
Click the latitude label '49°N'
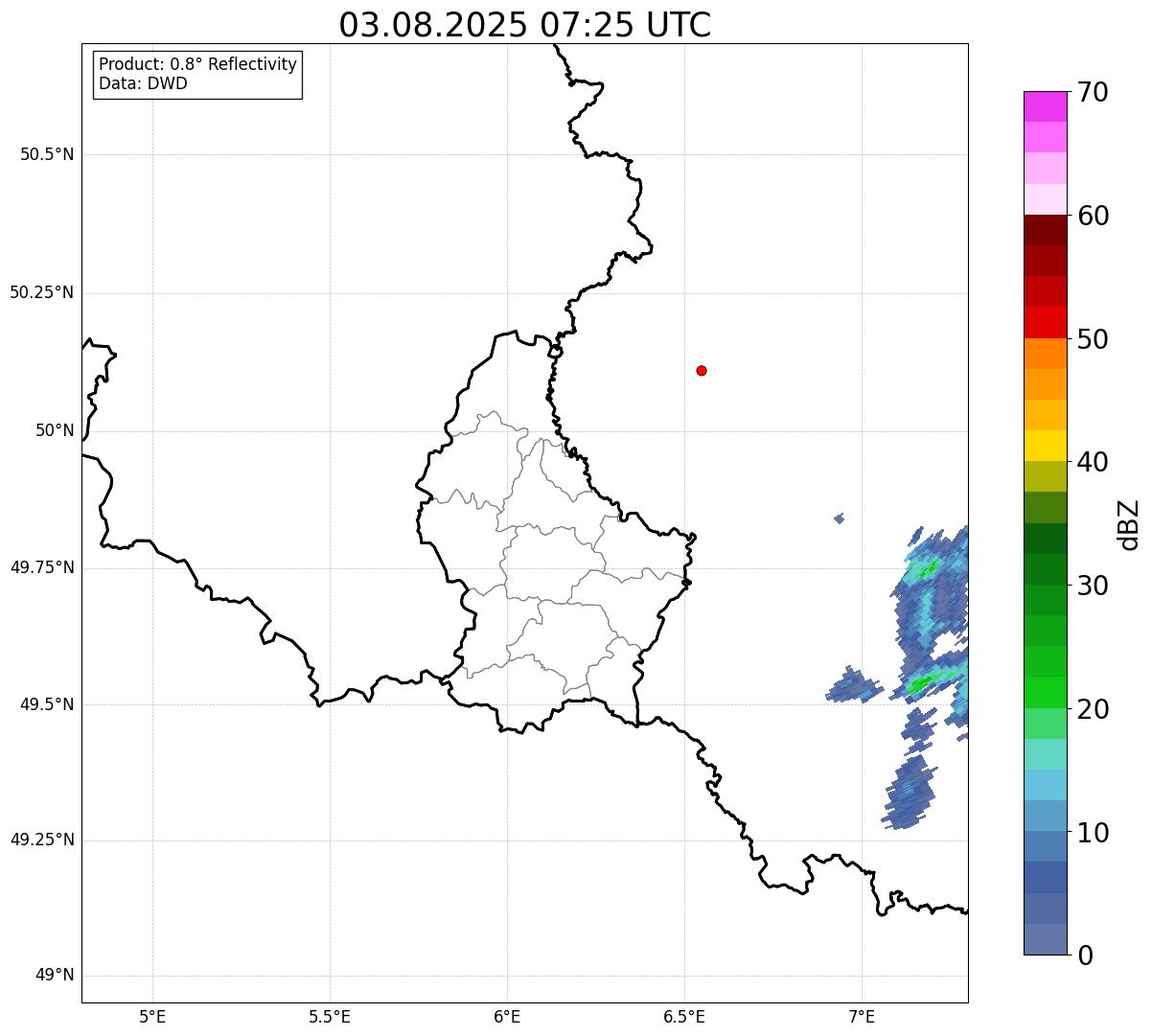tap(55, 976)
